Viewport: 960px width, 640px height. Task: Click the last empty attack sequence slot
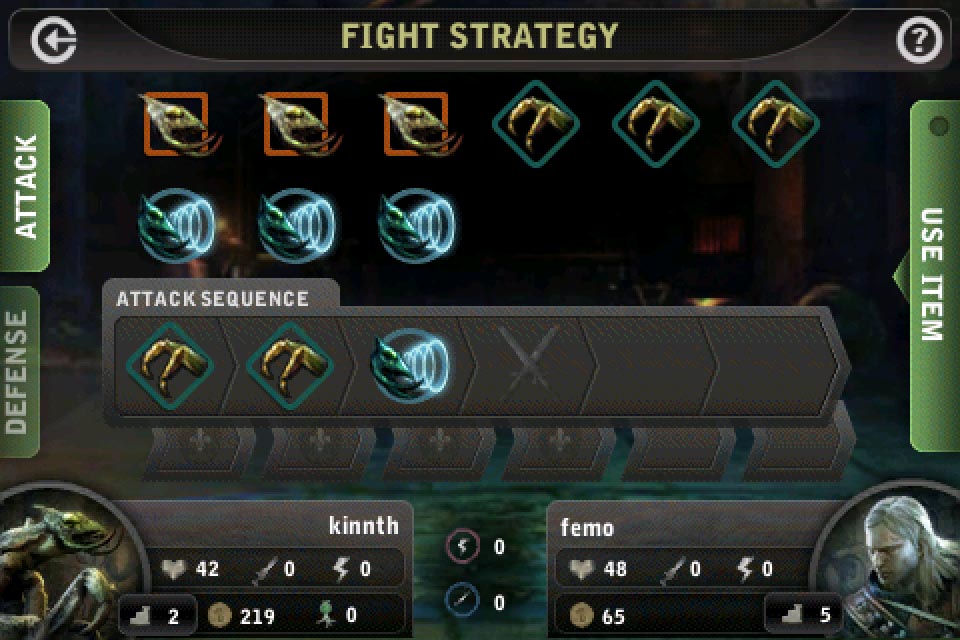coord(773,366)
